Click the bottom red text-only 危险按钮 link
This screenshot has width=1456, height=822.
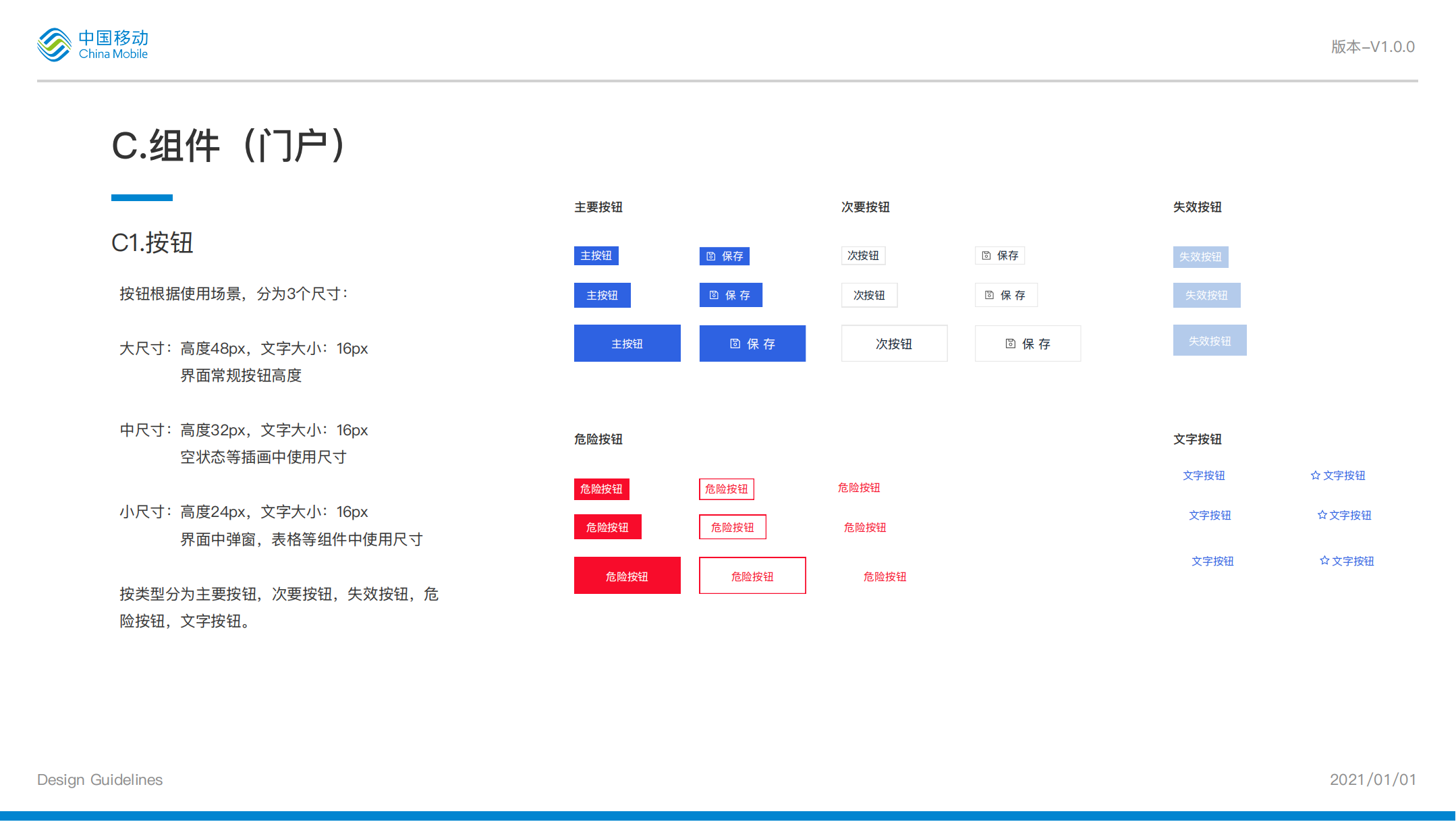pos(885,576)
